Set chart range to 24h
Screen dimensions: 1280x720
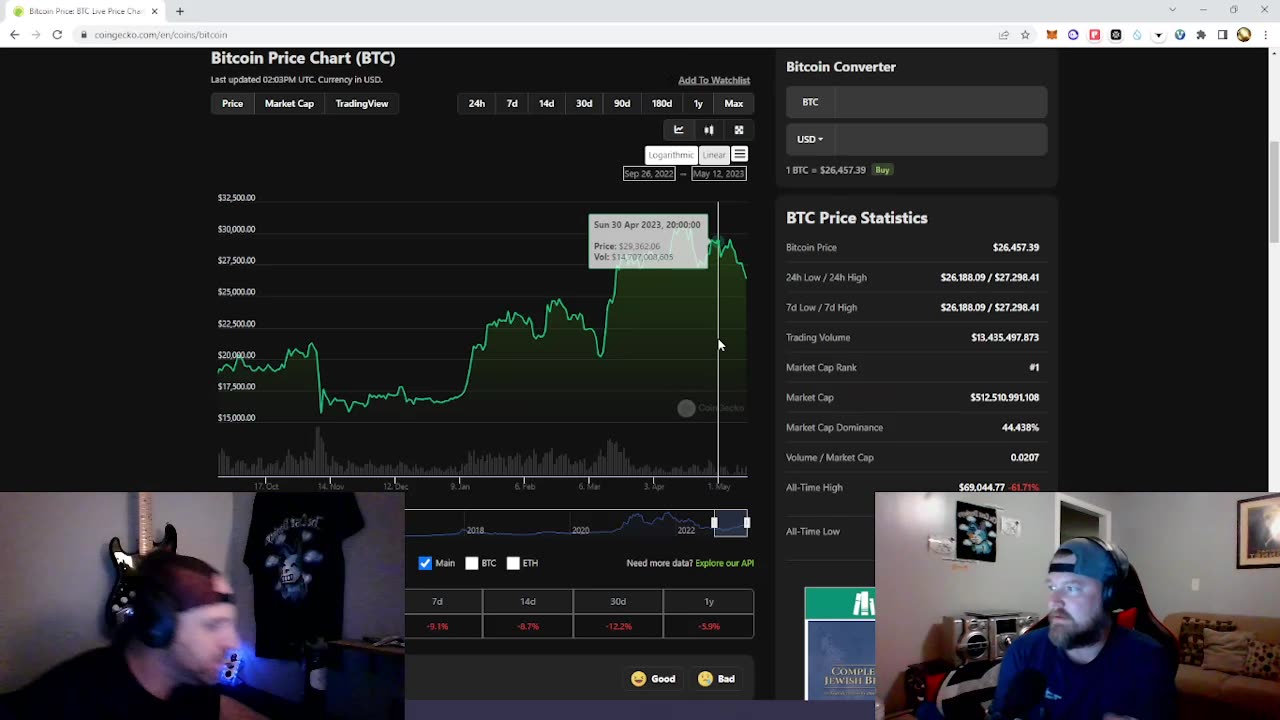[477, 103]
